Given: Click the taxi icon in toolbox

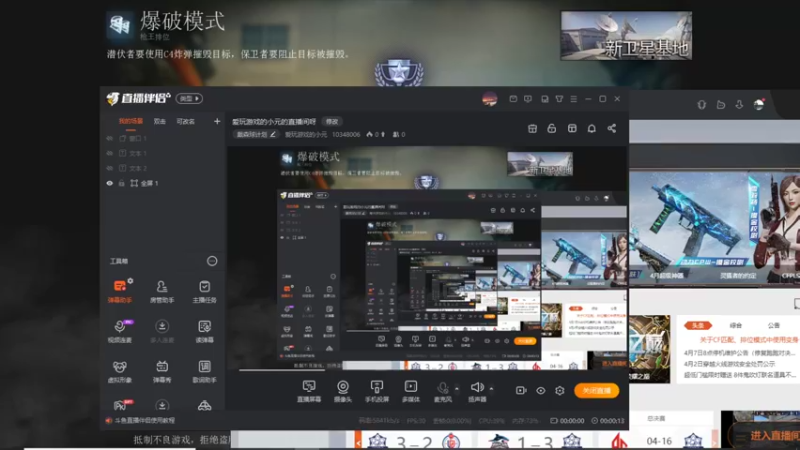Looking at the screenshot, I should click(205, 406).
